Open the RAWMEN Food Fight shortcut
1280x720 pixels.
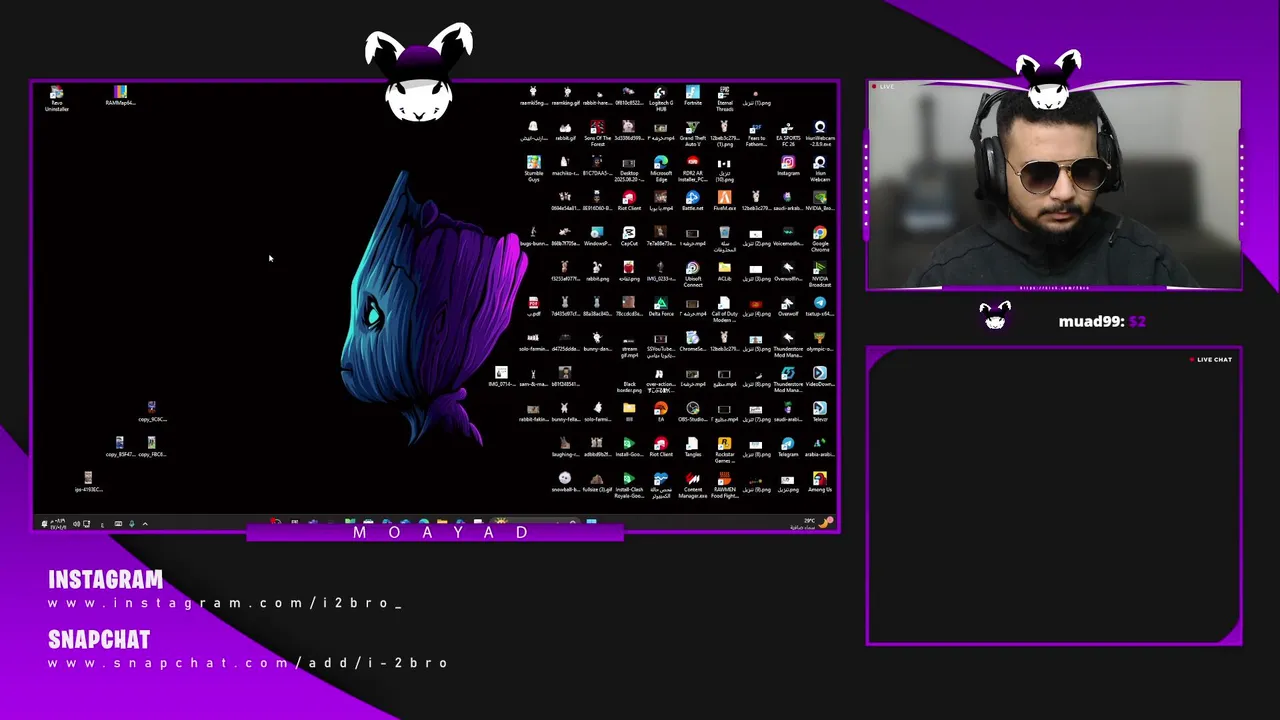[724, 484]
